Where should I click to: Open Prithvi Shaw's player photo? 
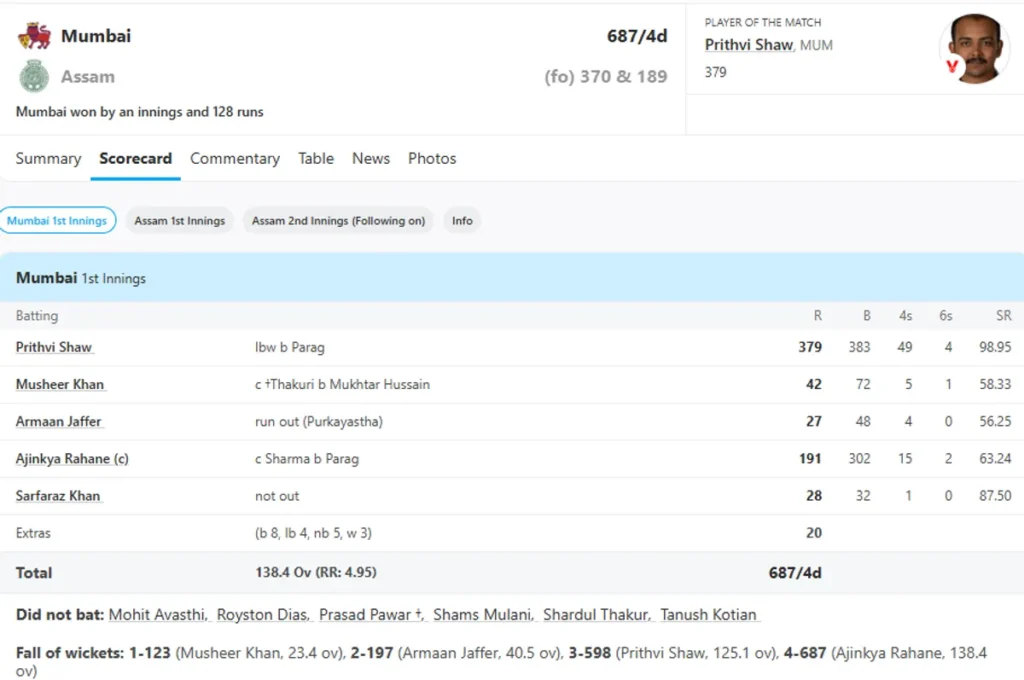[x=974, y=49]
